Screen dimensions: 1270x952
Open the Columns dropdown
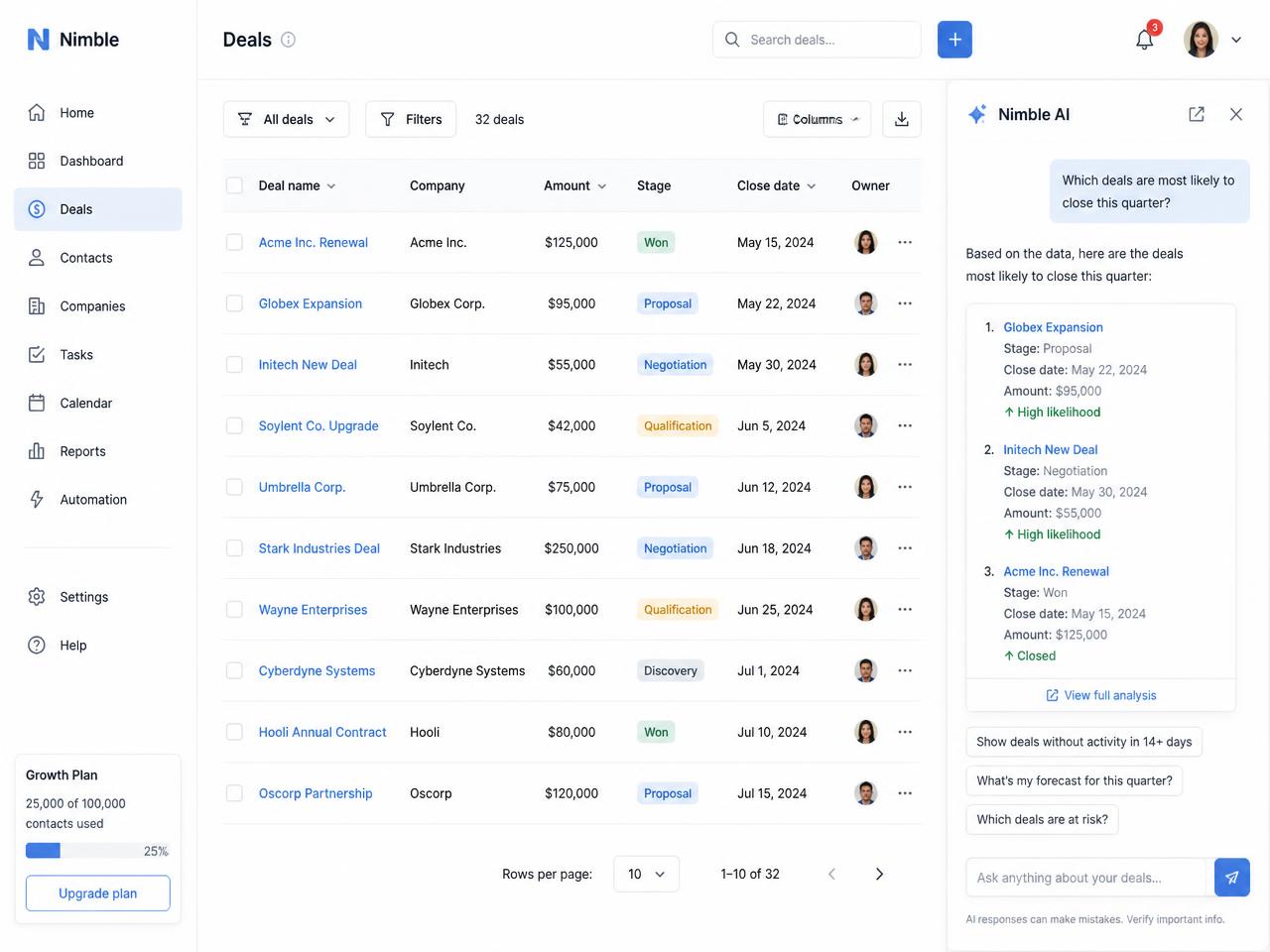(x=817, y=119)
